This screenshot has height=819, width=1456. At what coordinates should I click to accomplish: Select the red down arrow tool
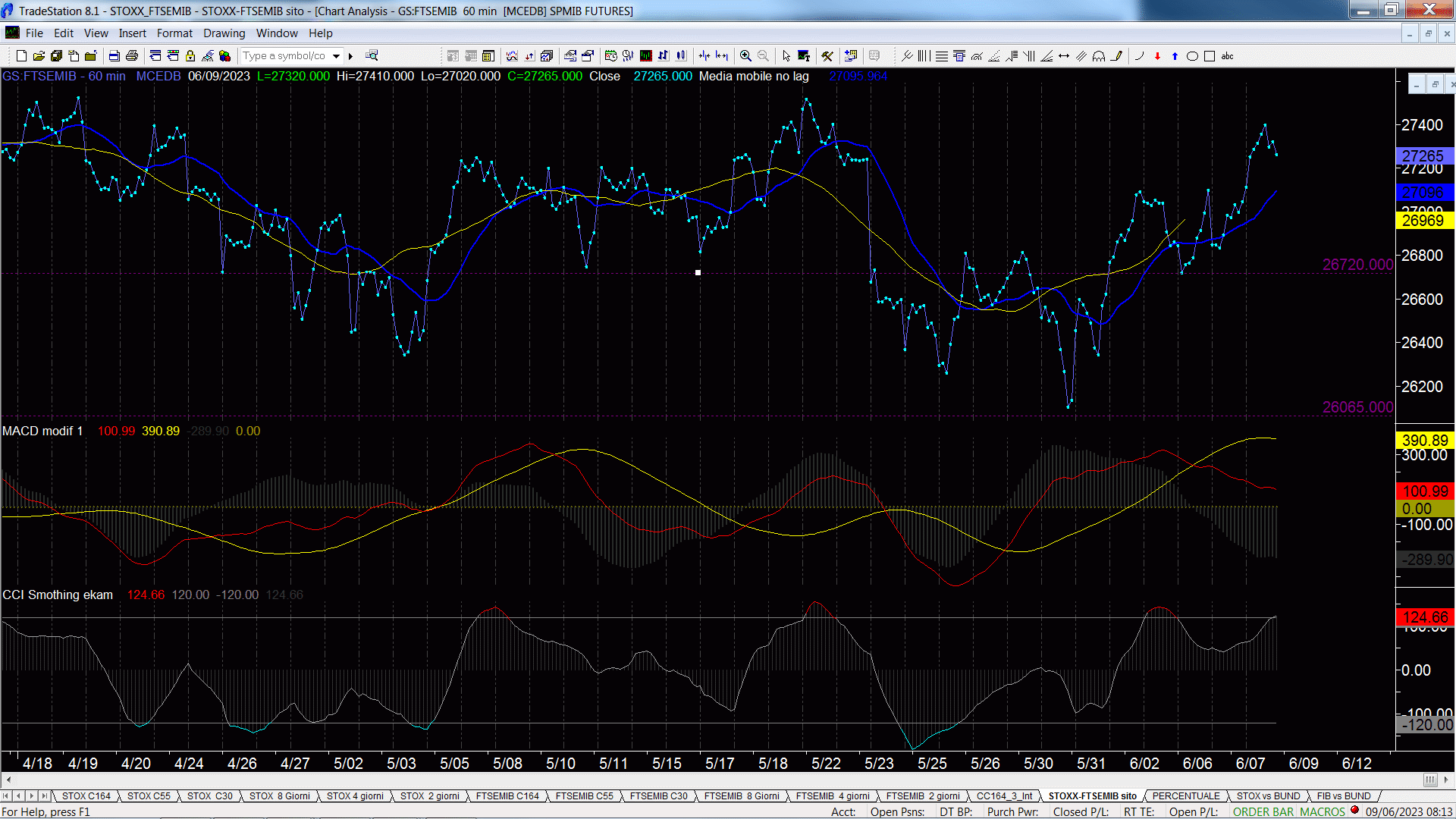[1157, 55]
